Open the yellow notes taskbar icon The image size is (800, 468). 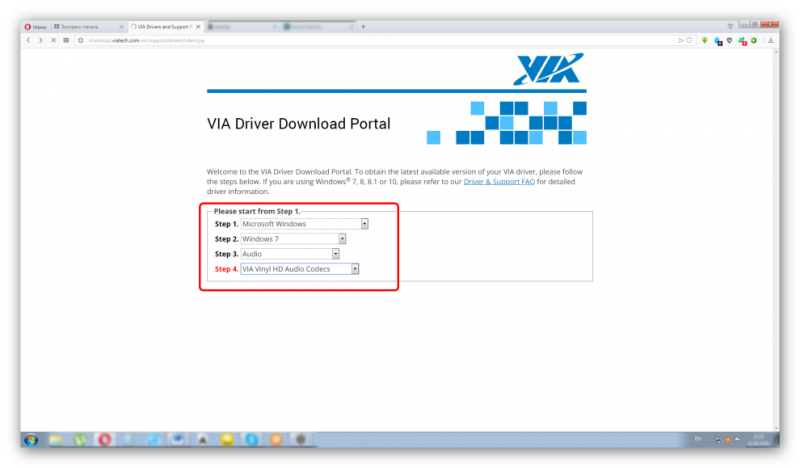(227, 439)
